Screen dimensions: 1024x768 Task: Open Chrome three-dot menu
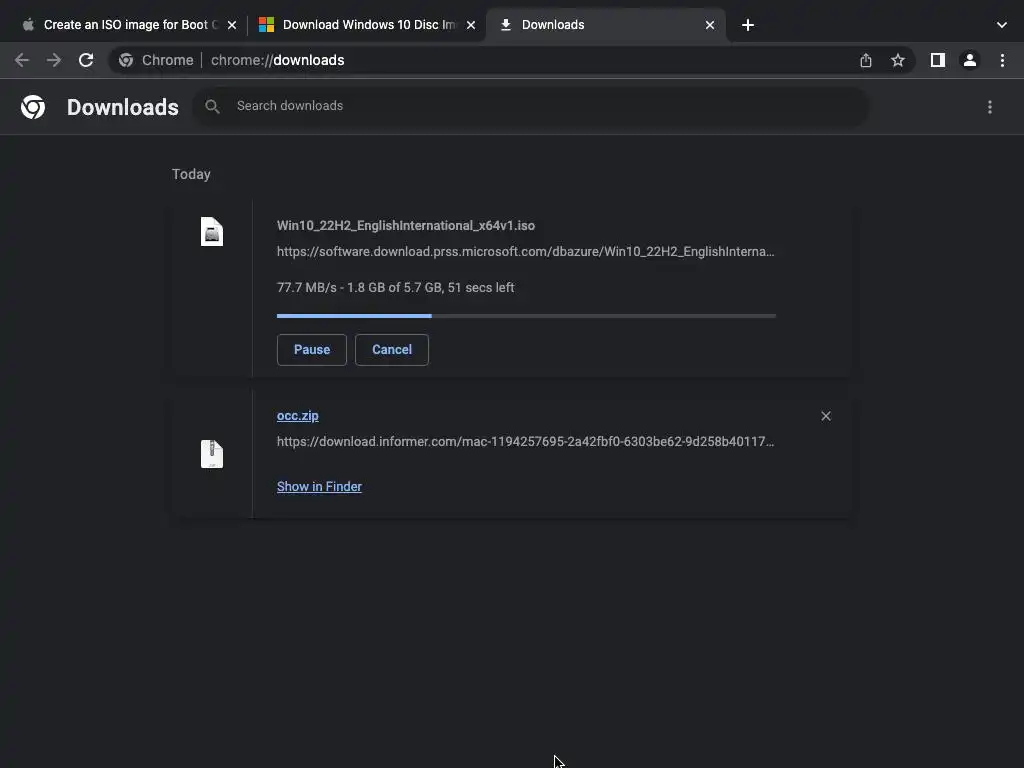pos(1002,60)
